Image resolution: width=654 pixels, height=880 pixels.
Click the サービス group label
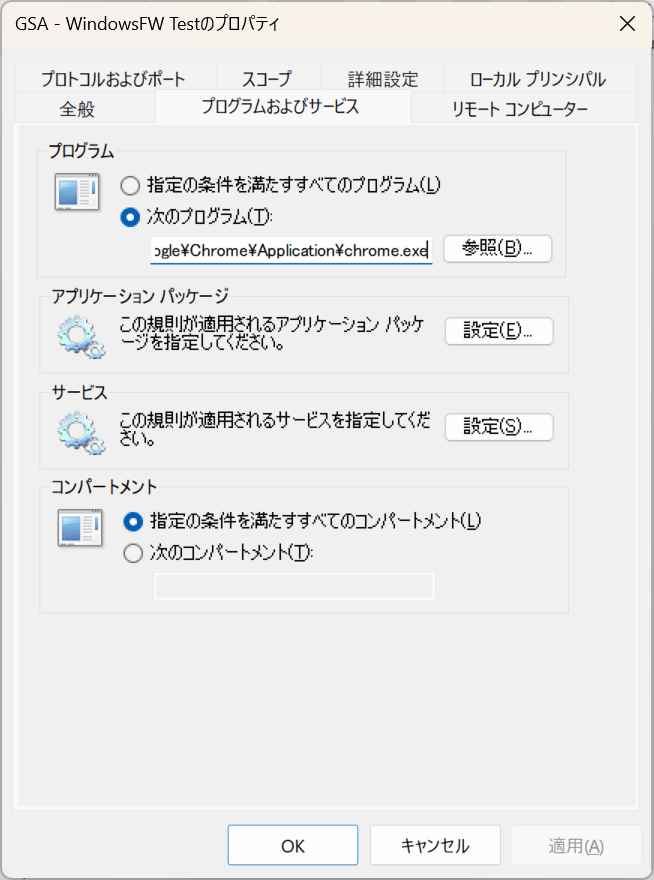79,392
